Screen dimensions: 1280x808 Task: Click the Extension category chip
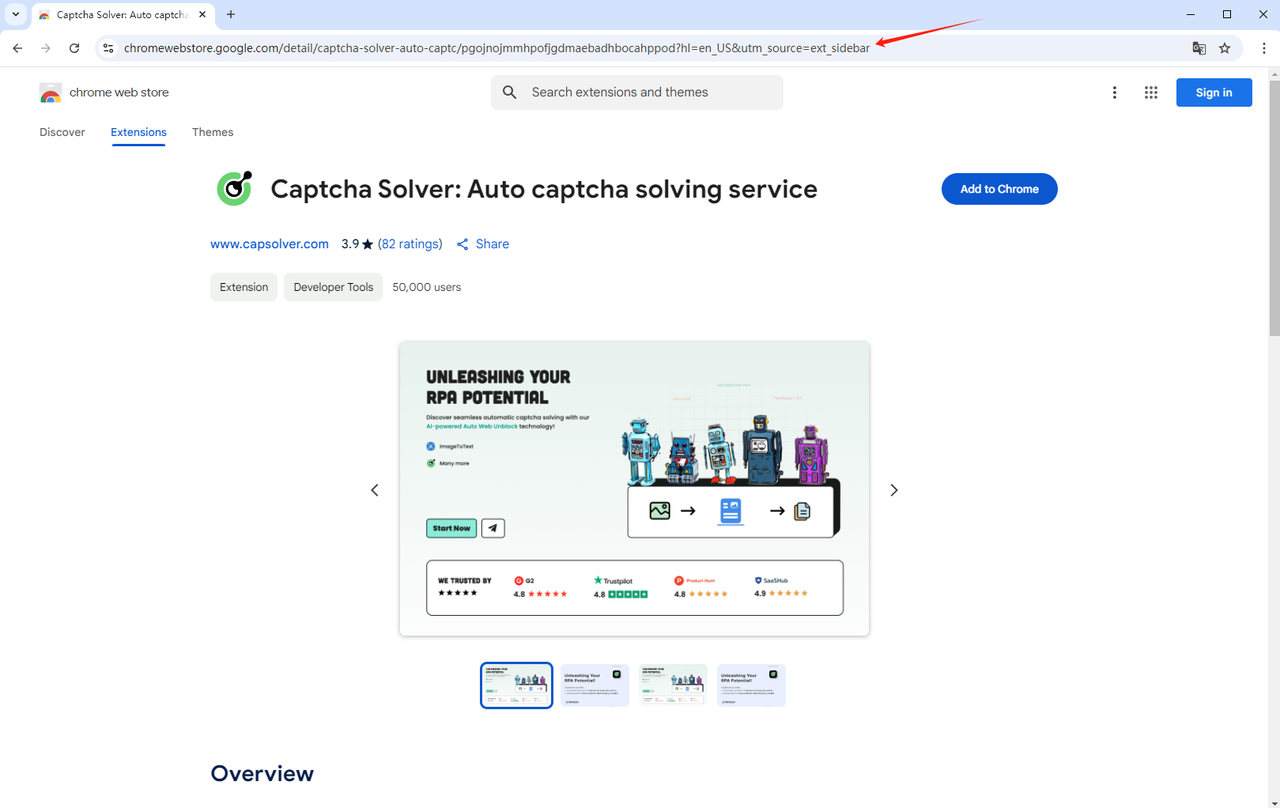(244, 287)
